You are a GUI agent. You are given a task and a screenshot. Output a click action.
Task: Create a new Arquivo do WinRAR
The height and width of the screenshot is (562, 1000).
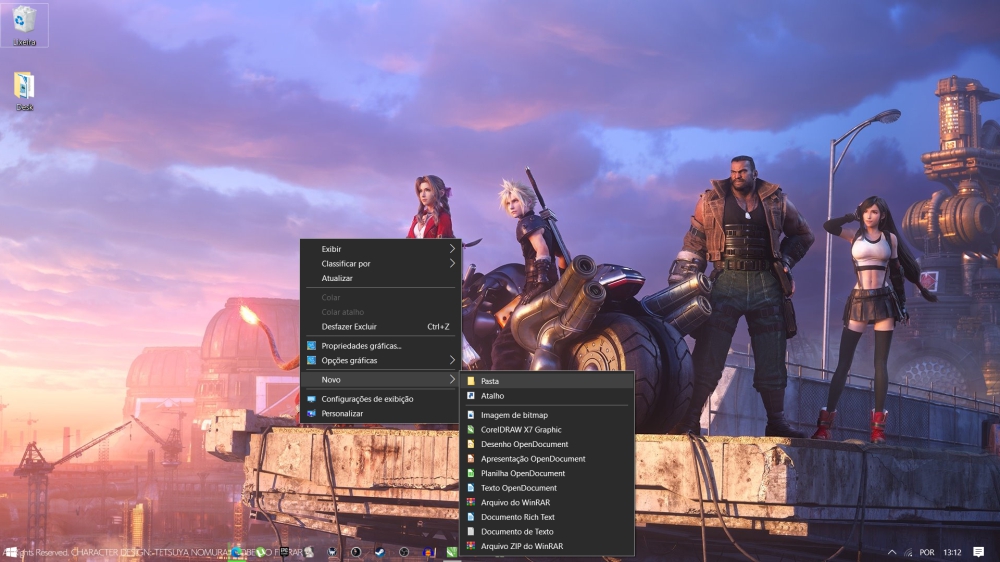[547, 503]
